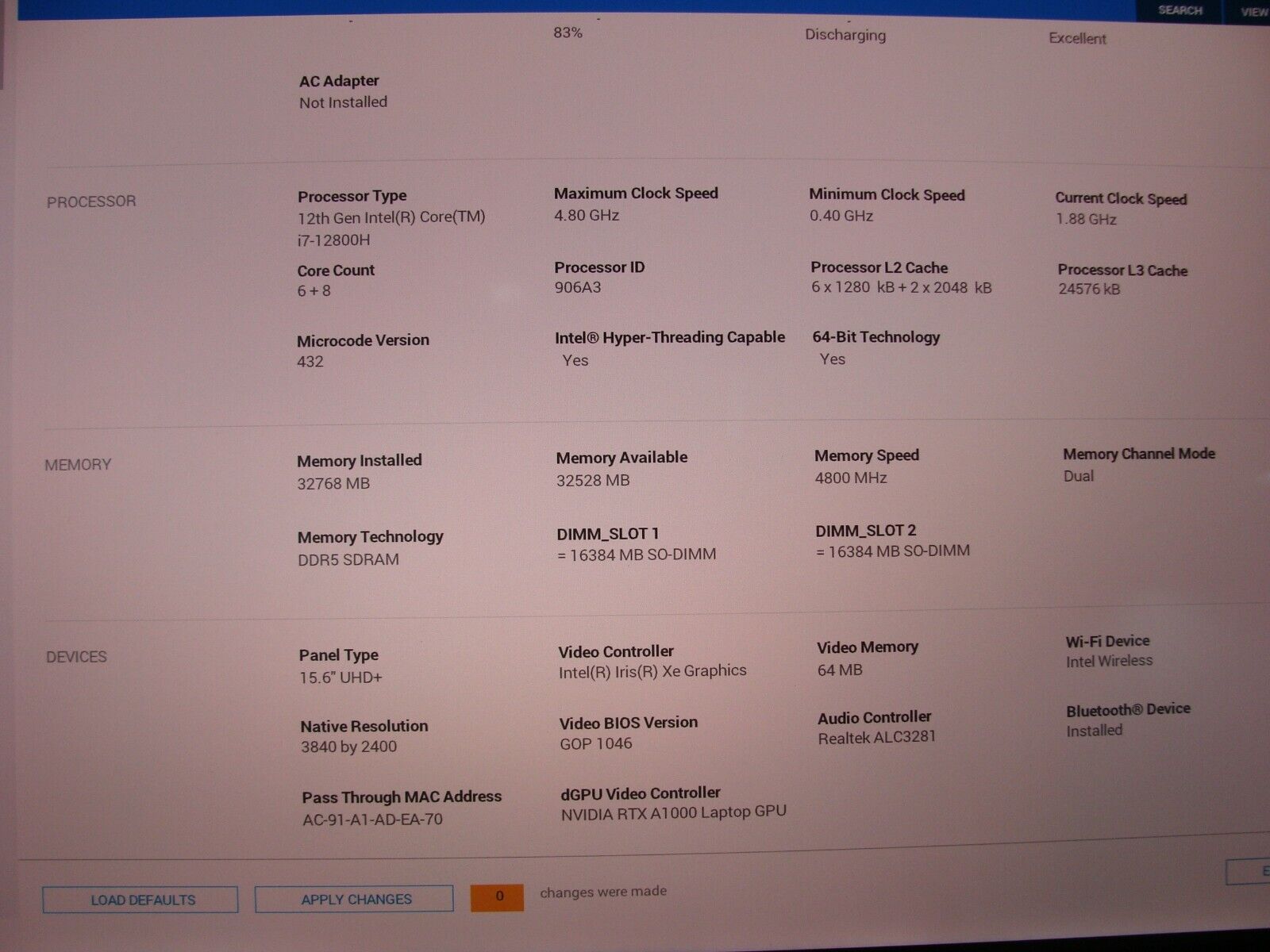Select Bluetooth Device value Installed
Screen dimensions: 1270x952
pos(1094,731)
